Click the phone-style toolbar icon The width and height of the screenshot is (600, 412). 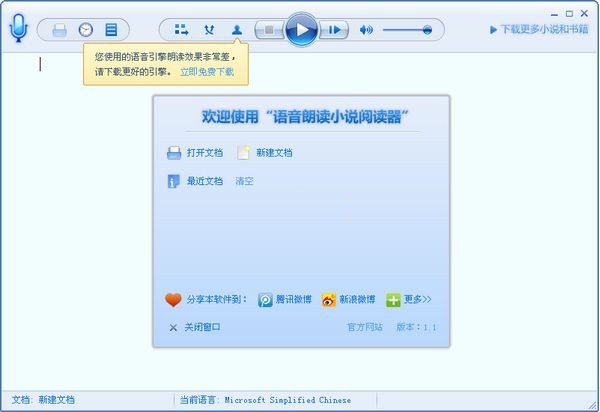[209, 29]
